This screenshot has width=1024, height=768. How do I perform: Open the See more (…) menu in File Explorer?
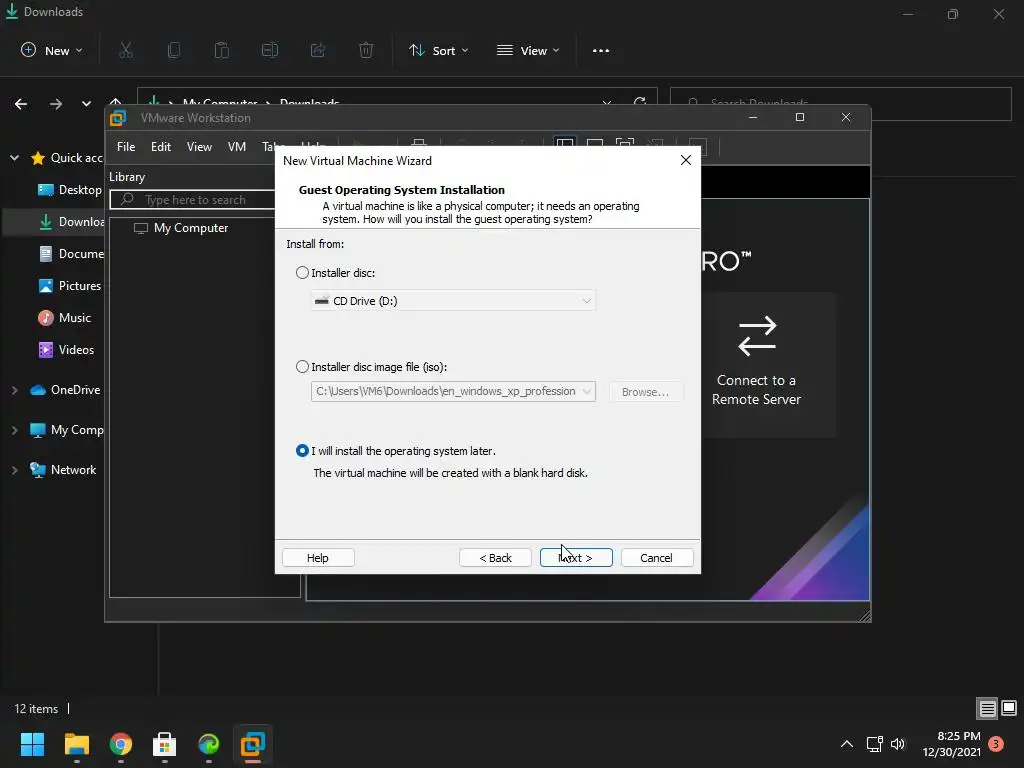[601, 50]
